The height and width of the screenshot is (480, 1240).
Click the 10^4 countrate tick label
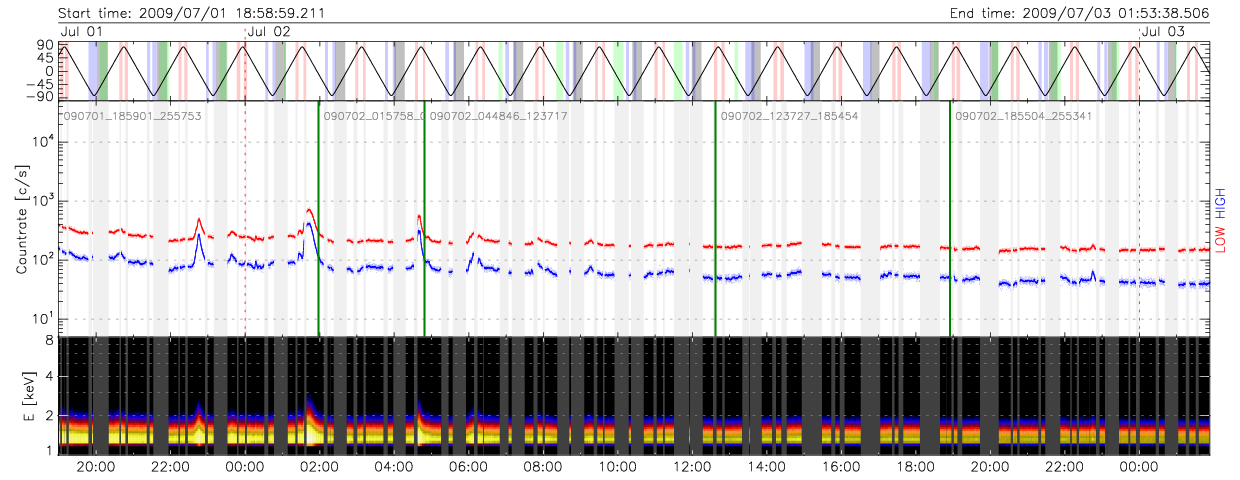point(39,142)
